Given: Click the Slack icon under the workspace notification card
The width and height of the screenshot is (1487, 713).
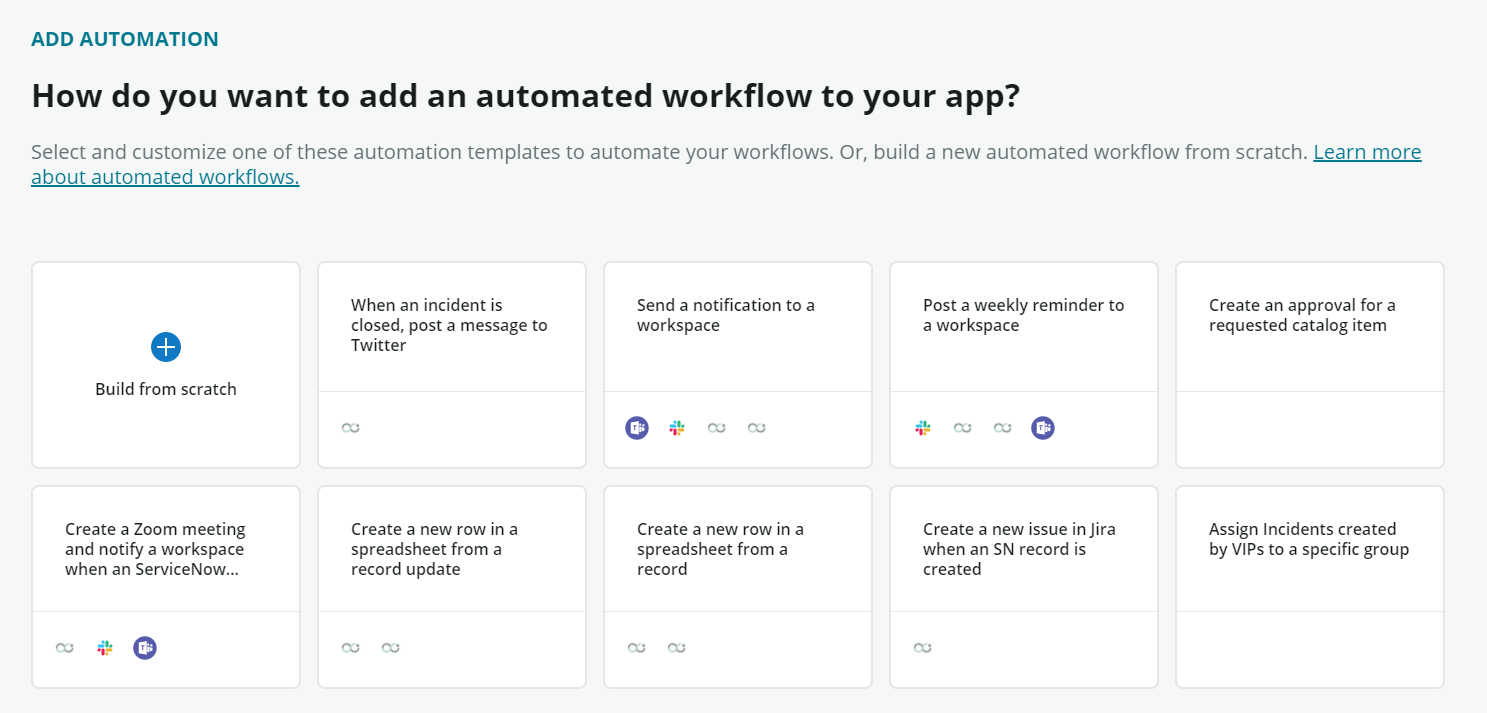Looking at the screenshot, I should click(677, 427).
